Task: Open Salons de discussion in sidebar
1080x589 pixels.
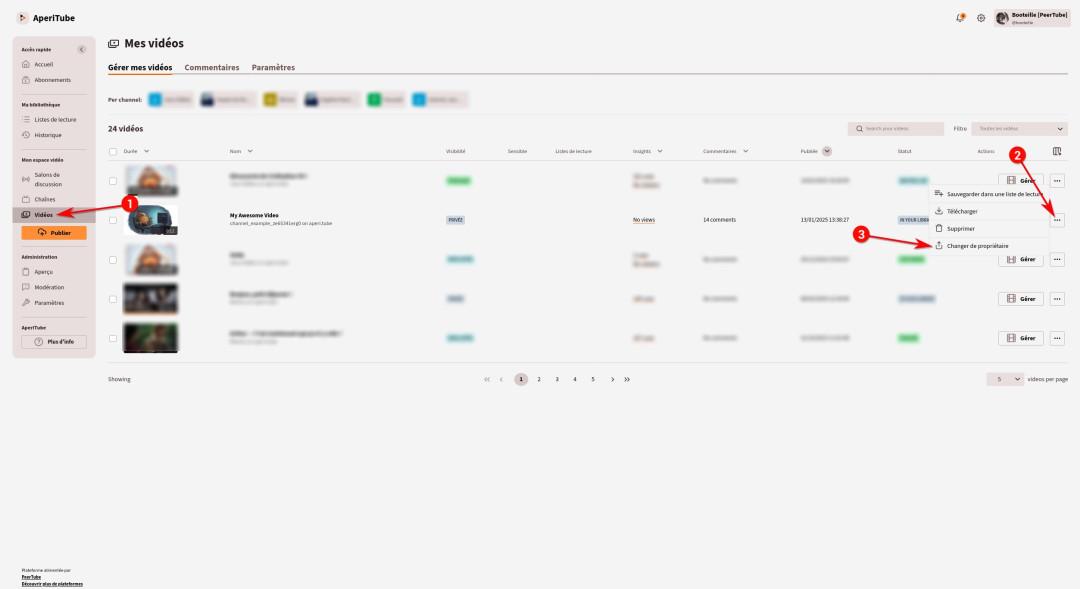Action: 48,179
